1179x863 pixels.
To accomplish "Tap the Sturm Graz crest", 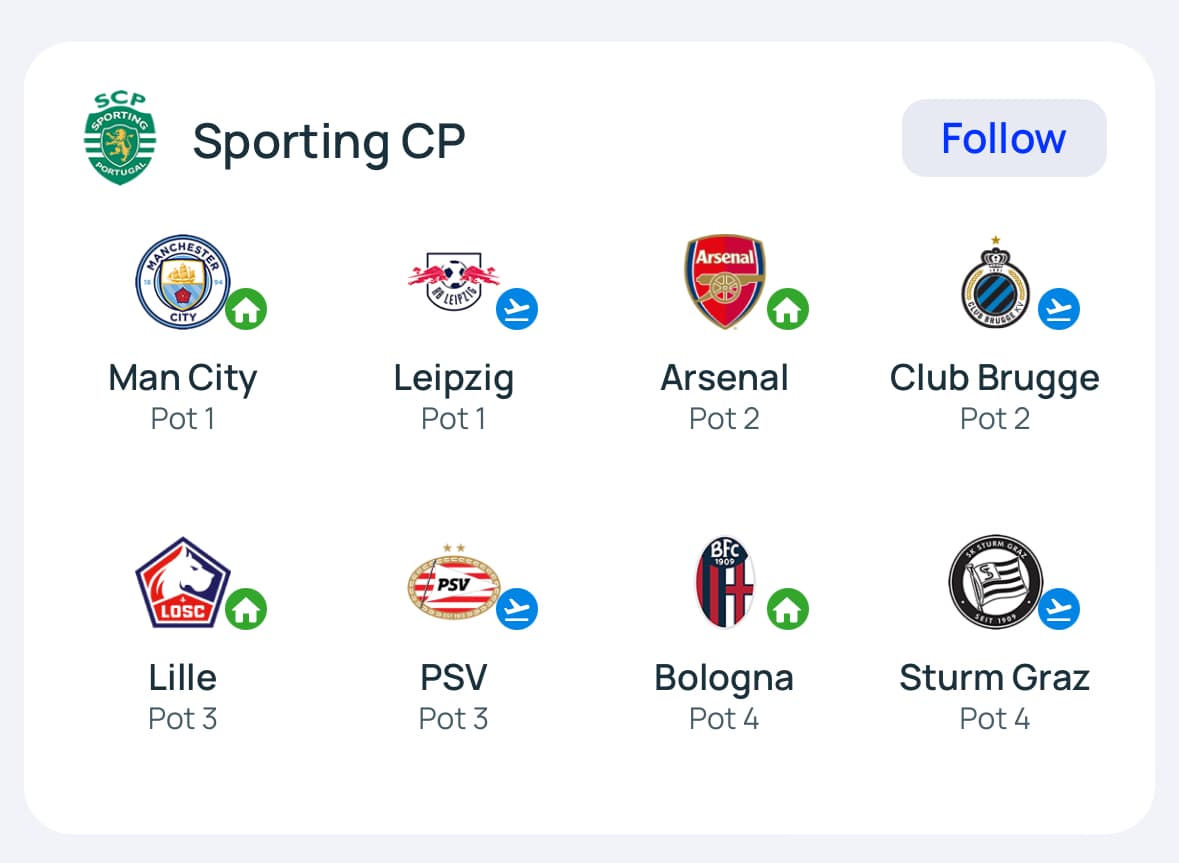I will pyautogui.click(x=995, y=582).
